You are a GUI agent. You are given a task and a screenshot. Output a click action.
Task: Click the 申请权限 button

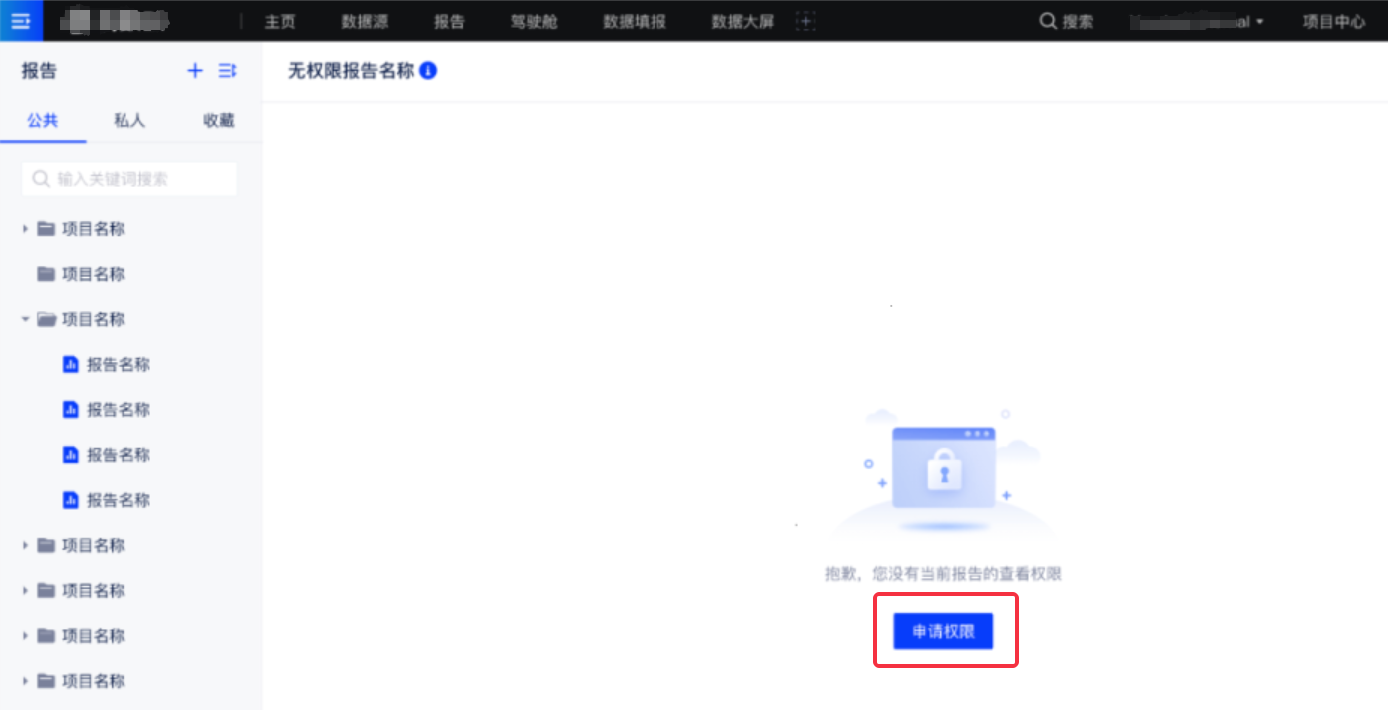(x=943, y=631)
